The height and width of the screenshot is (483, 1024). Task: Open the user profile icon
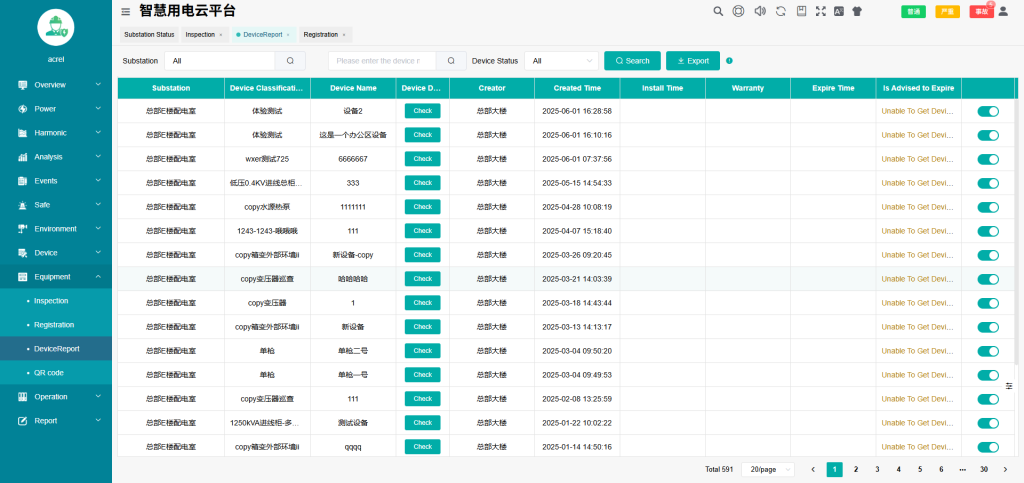tap(1004, 11)
